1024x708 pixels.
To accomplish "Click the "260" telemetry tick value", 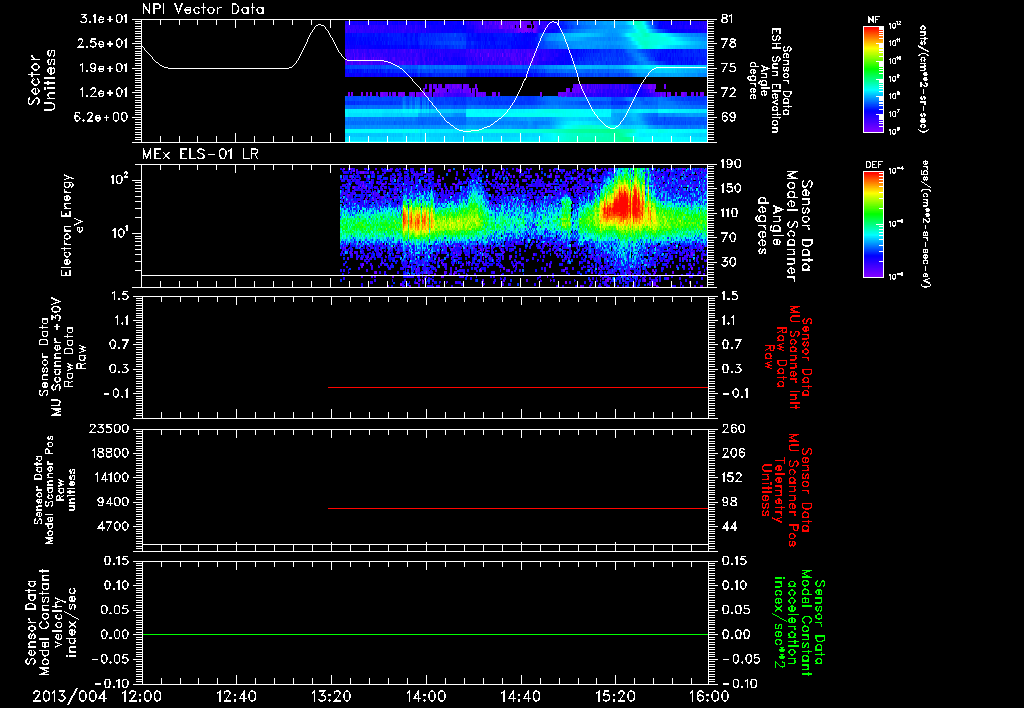I will [x=733, y=428].
